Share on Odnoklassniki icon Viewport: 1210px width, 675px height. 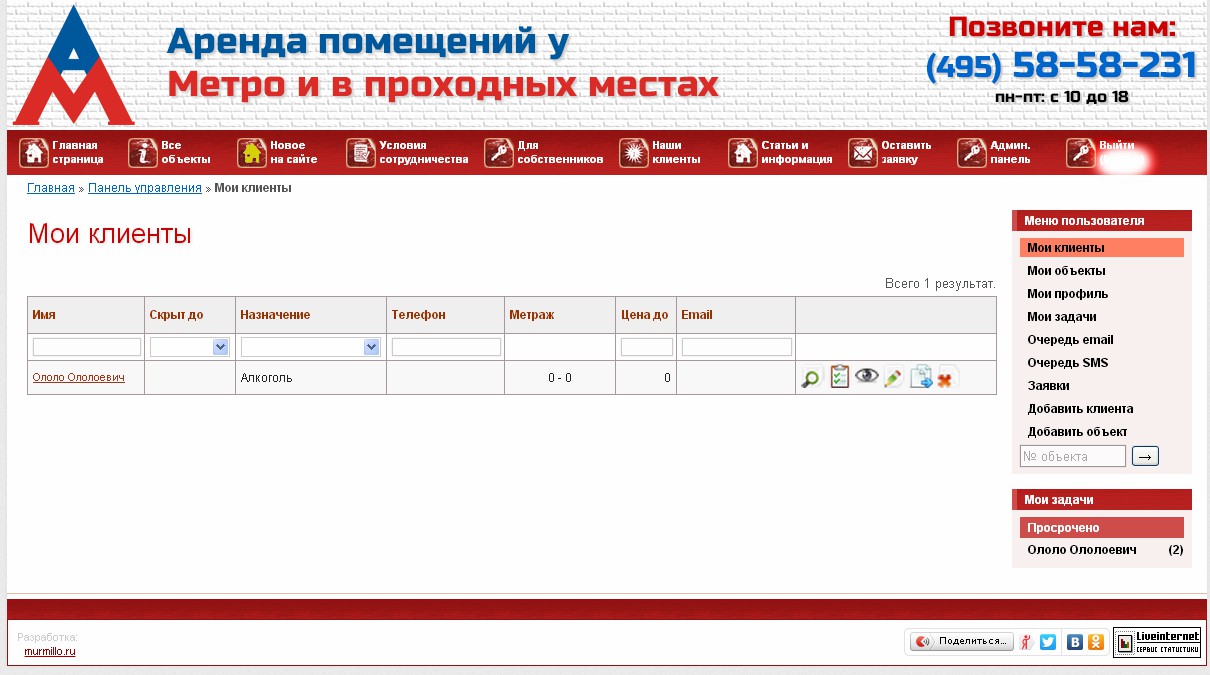[1096, 642]
